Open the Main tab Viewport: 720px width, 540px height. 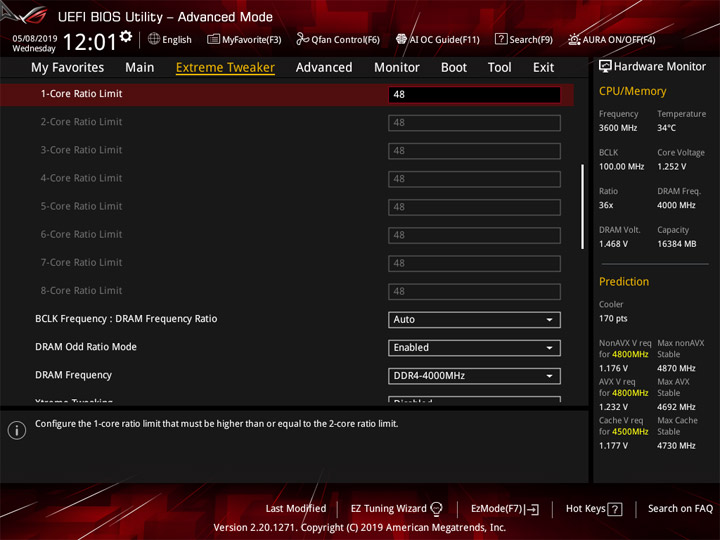point(140,68)
